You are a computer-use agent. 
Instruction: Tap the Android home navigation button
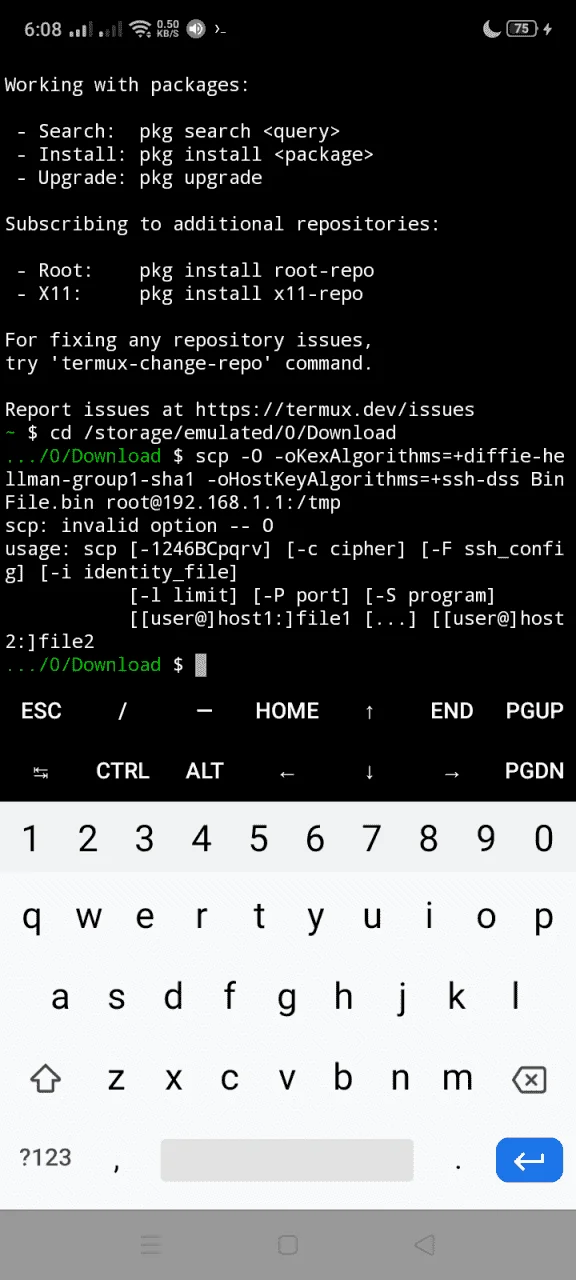(x=288, y=1245)
